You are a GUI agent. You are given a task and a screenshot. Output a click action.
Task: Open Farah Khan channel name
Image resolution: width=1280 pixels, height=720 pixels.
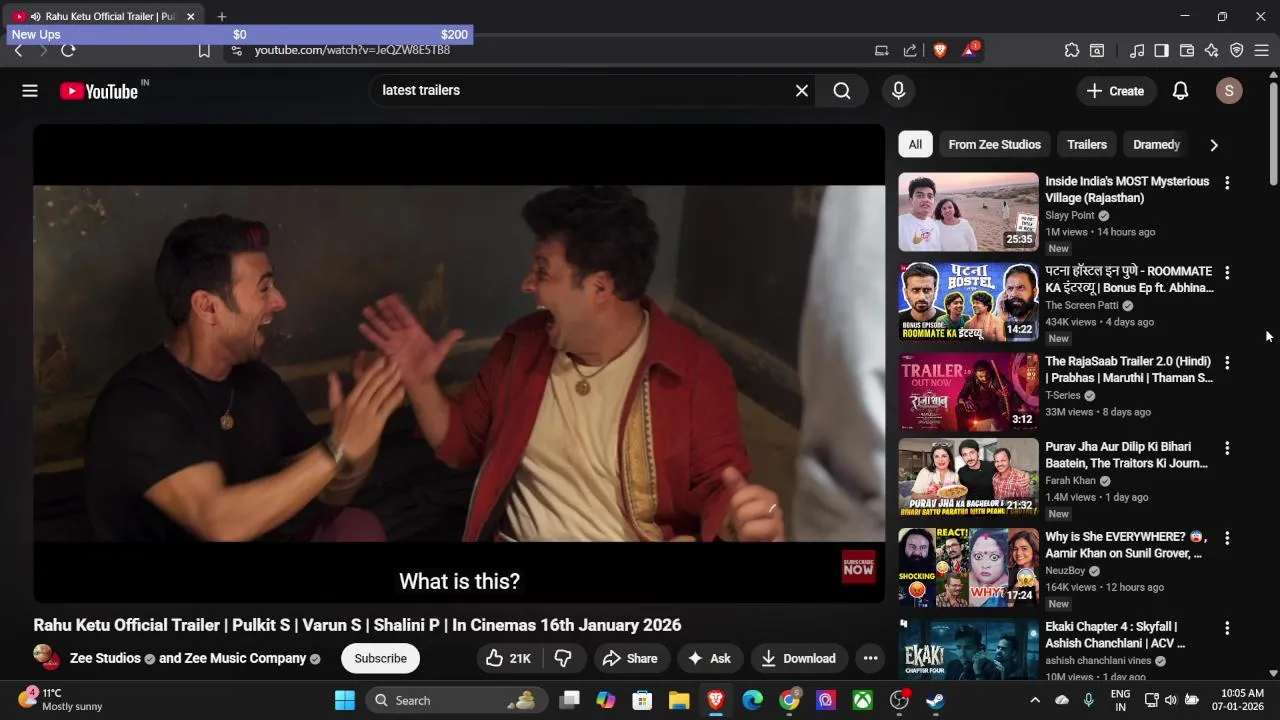pos(1070,480)
